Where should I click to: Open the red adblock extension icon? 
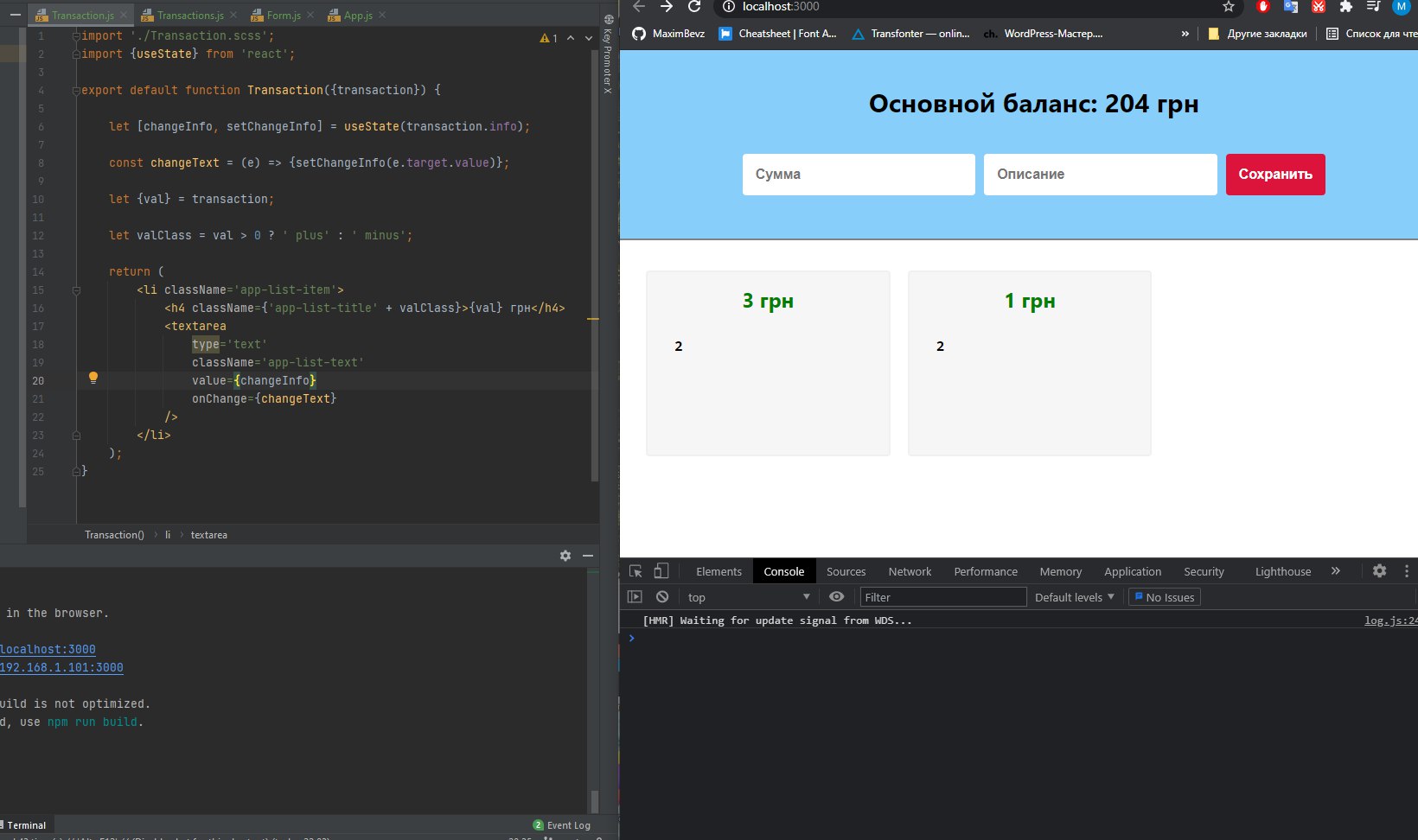pyautogui.click(x=1263, y=7)
